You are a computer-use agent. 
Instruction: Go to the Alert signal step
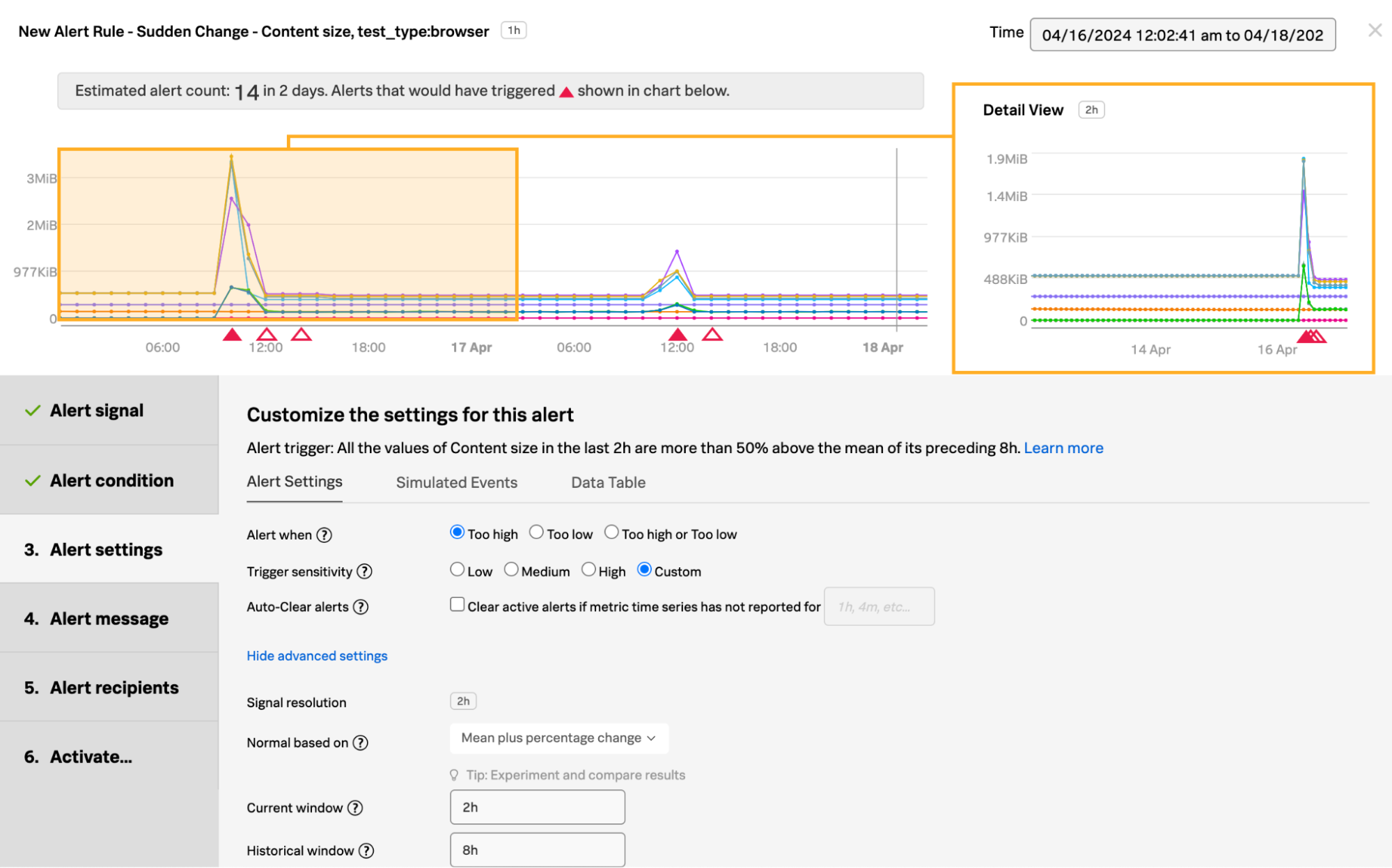[x=109, y=411]
